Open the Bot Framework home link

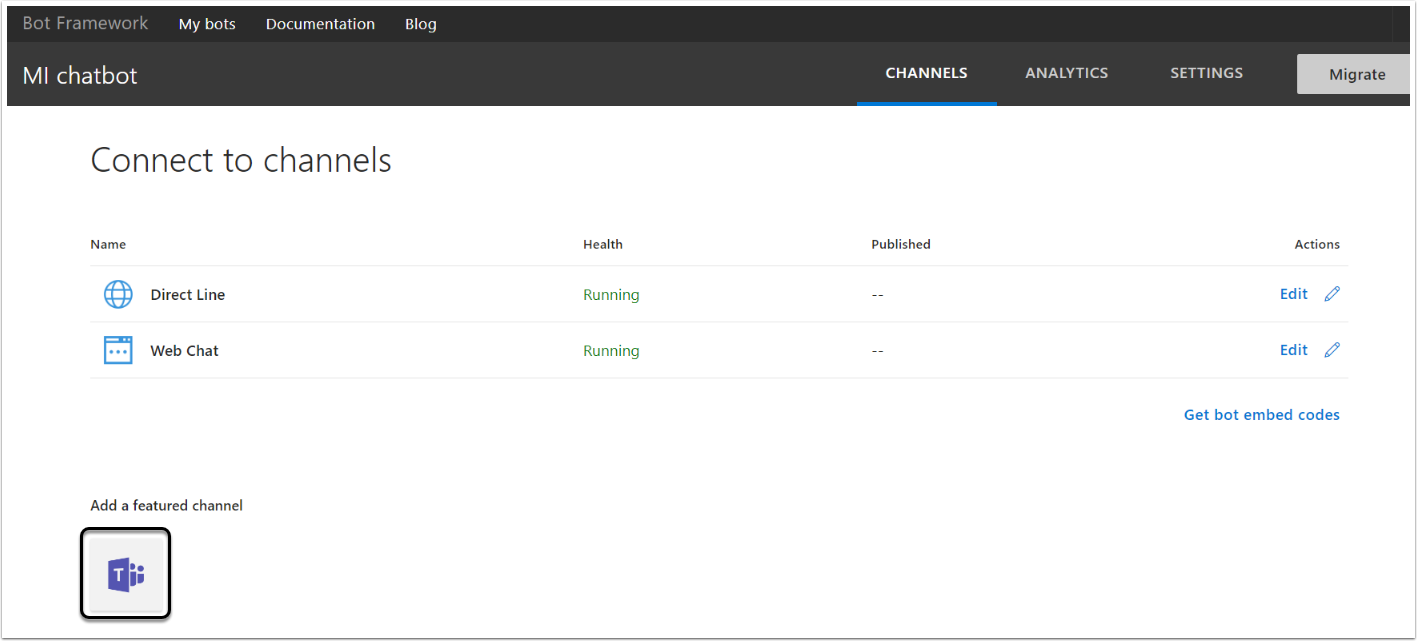coord(85,23)
